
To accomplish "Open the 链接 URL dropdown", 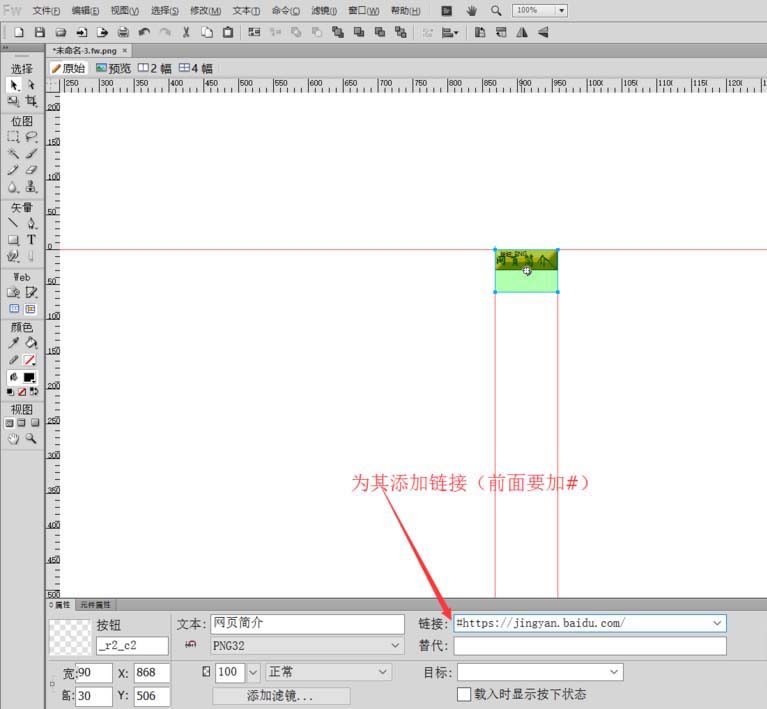I will pos(717,623).
